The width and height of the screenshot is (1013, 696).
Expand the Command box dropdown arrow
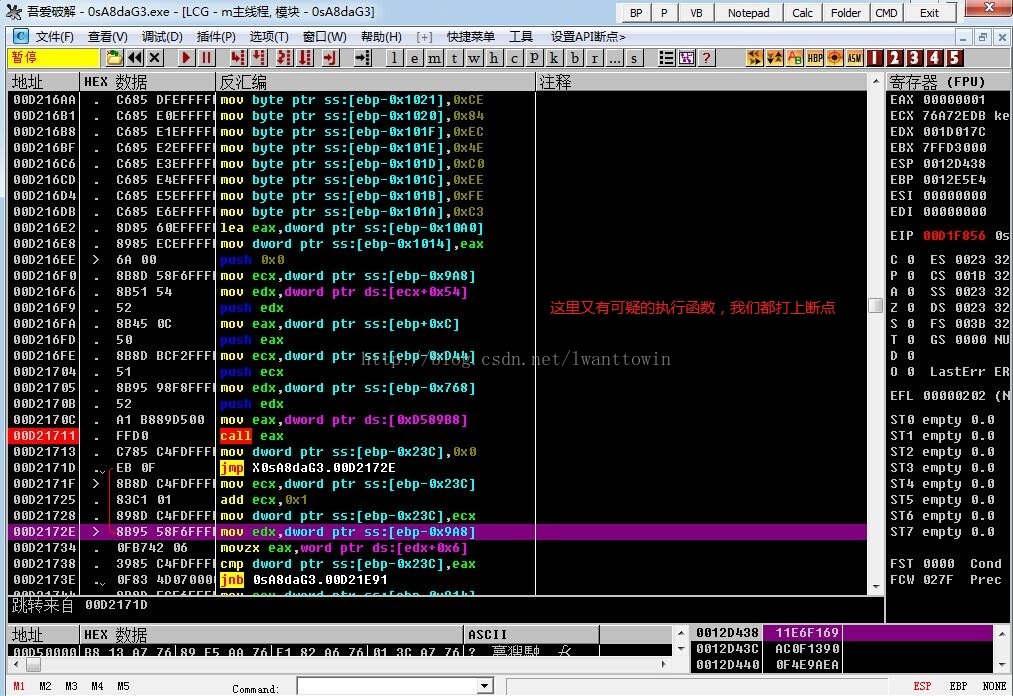point(485,686)
